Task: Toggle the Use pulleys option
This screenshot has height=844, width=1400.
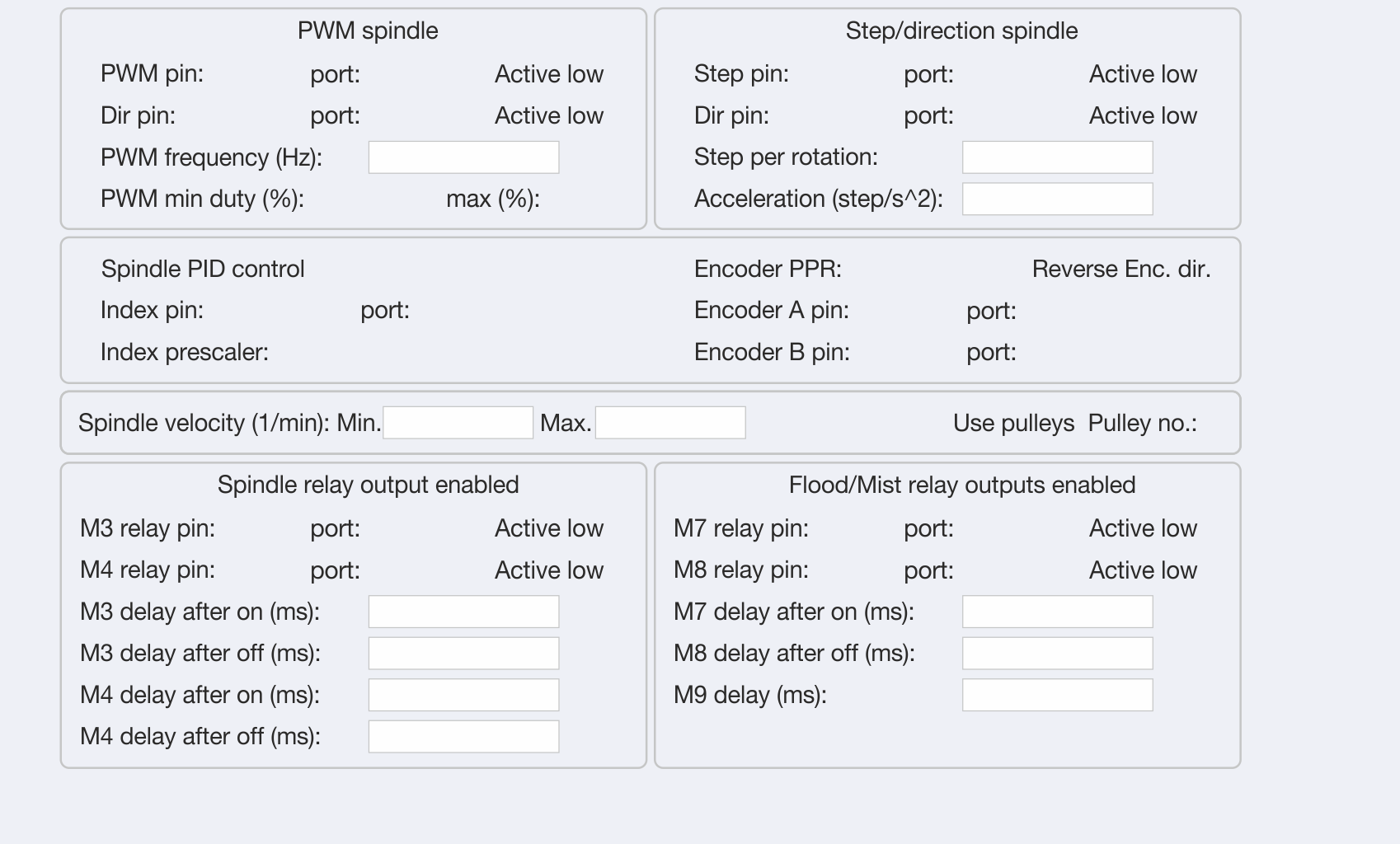Action: point(1012,424)
